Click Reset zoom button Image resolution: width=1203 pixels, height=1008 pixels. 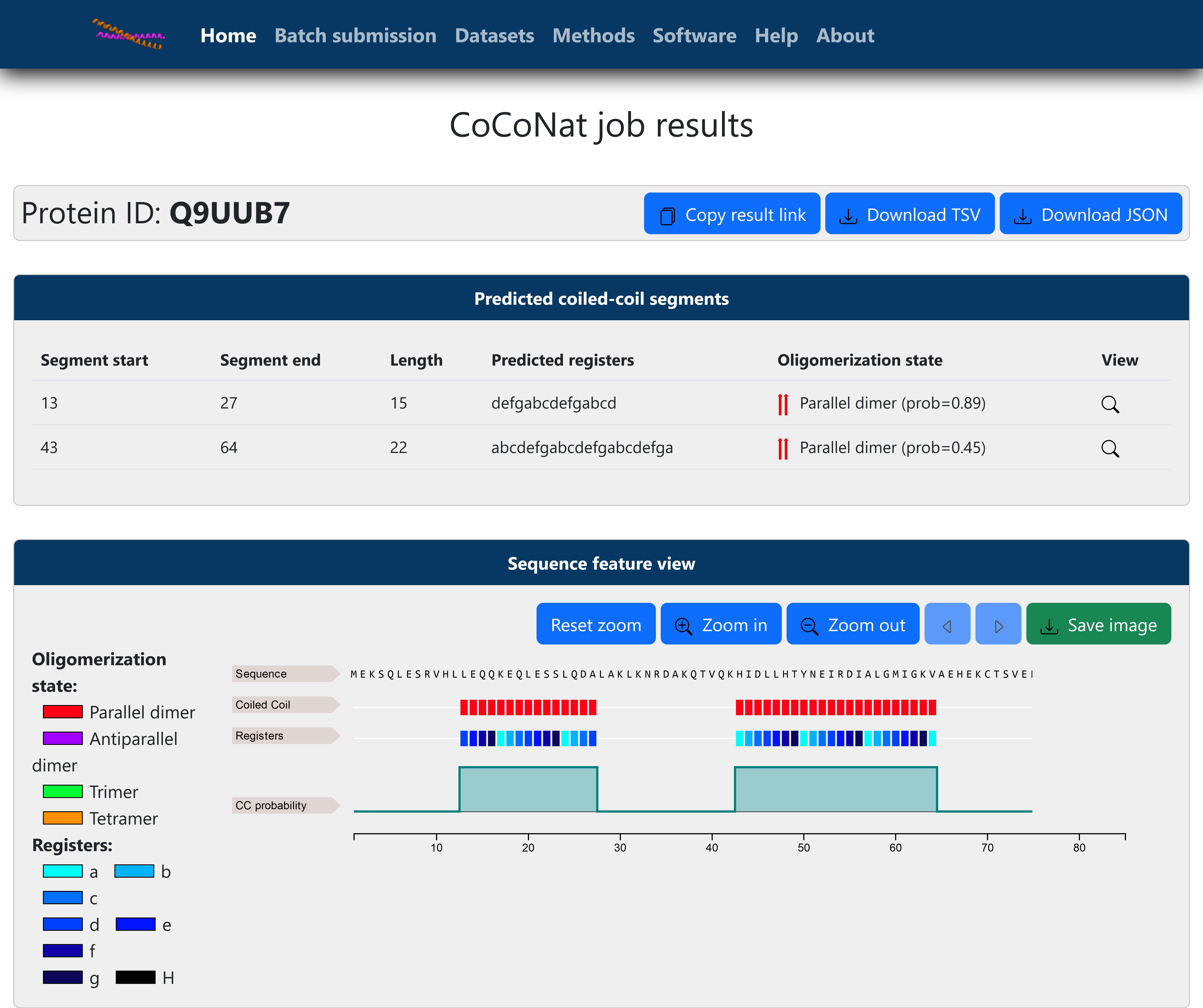click(x=596, y=624)
